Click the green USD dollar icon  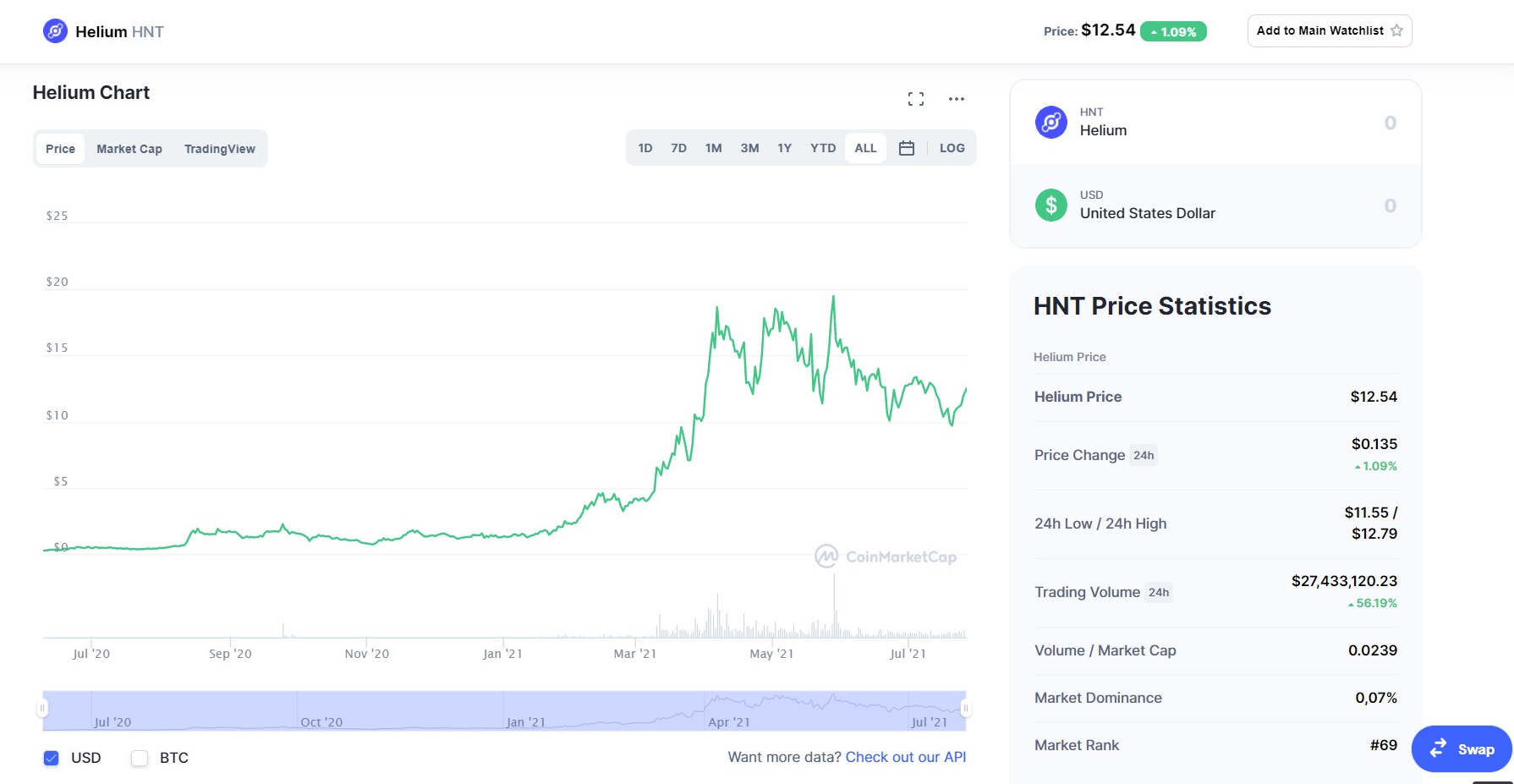tap(1050, 205)
